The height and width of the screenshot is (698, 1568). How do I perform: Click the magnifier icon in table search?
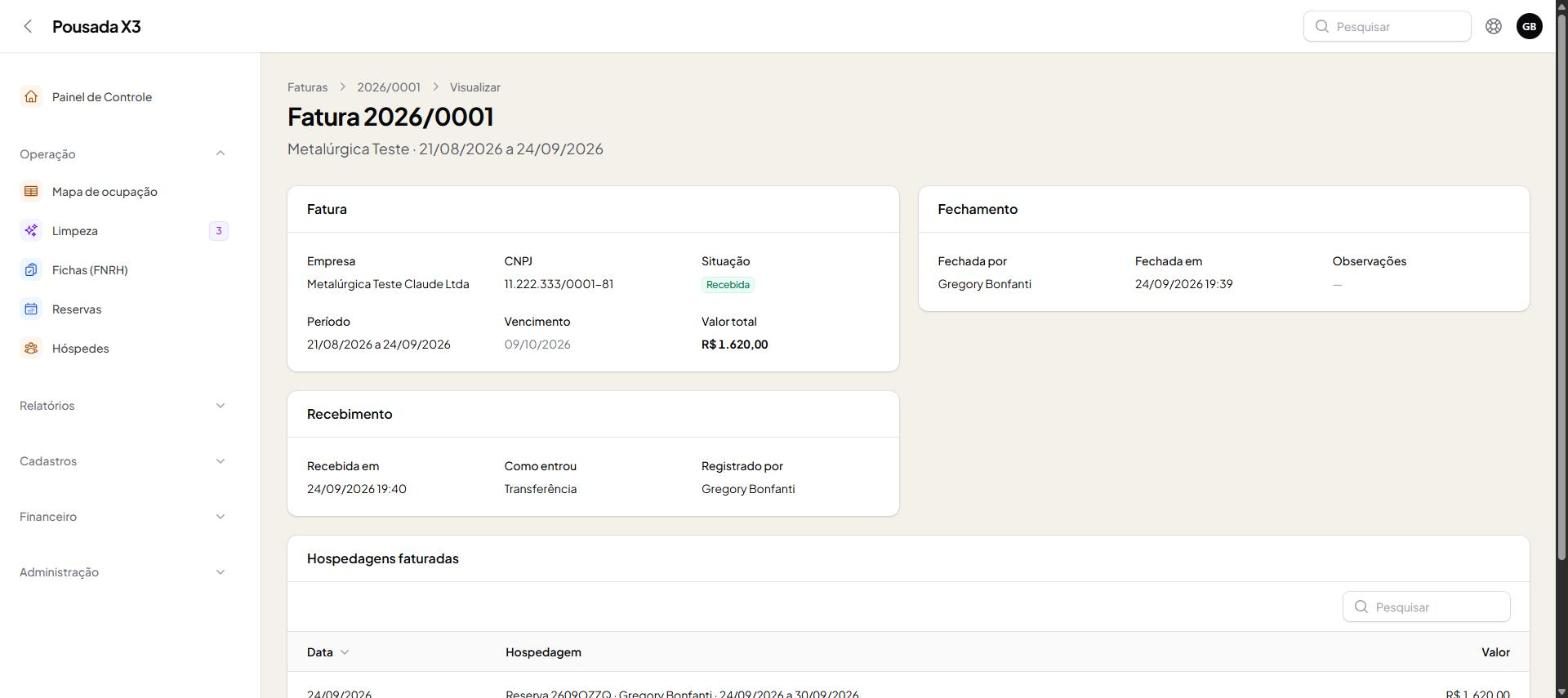point(1361,607)
